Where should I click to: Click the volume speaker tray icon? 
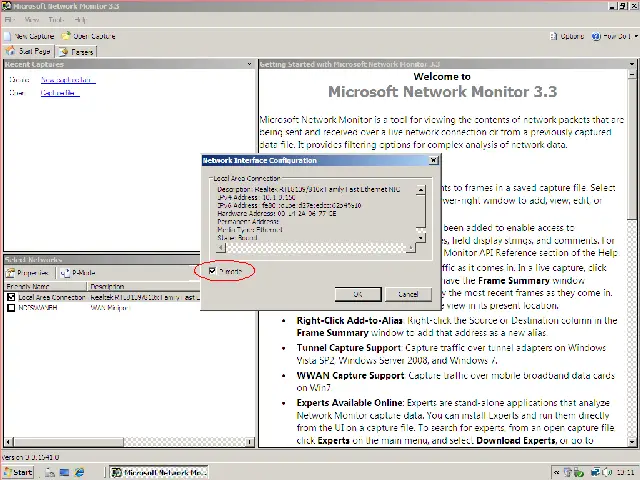click(x=607, y=472)
